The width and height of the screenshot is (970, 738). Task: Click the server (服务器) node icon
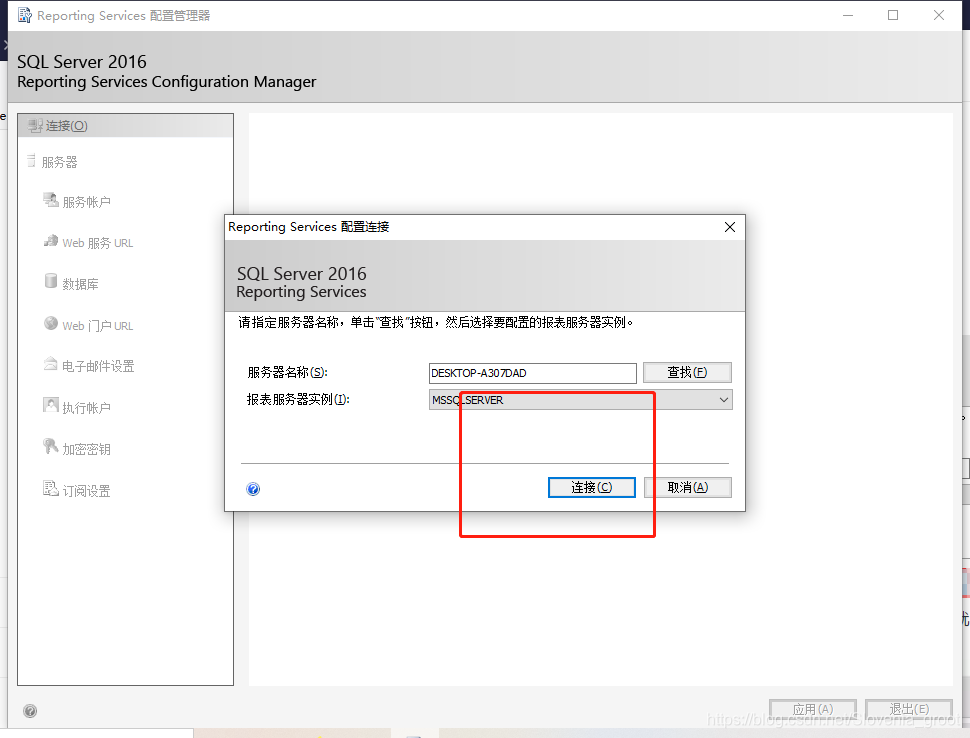31,161
